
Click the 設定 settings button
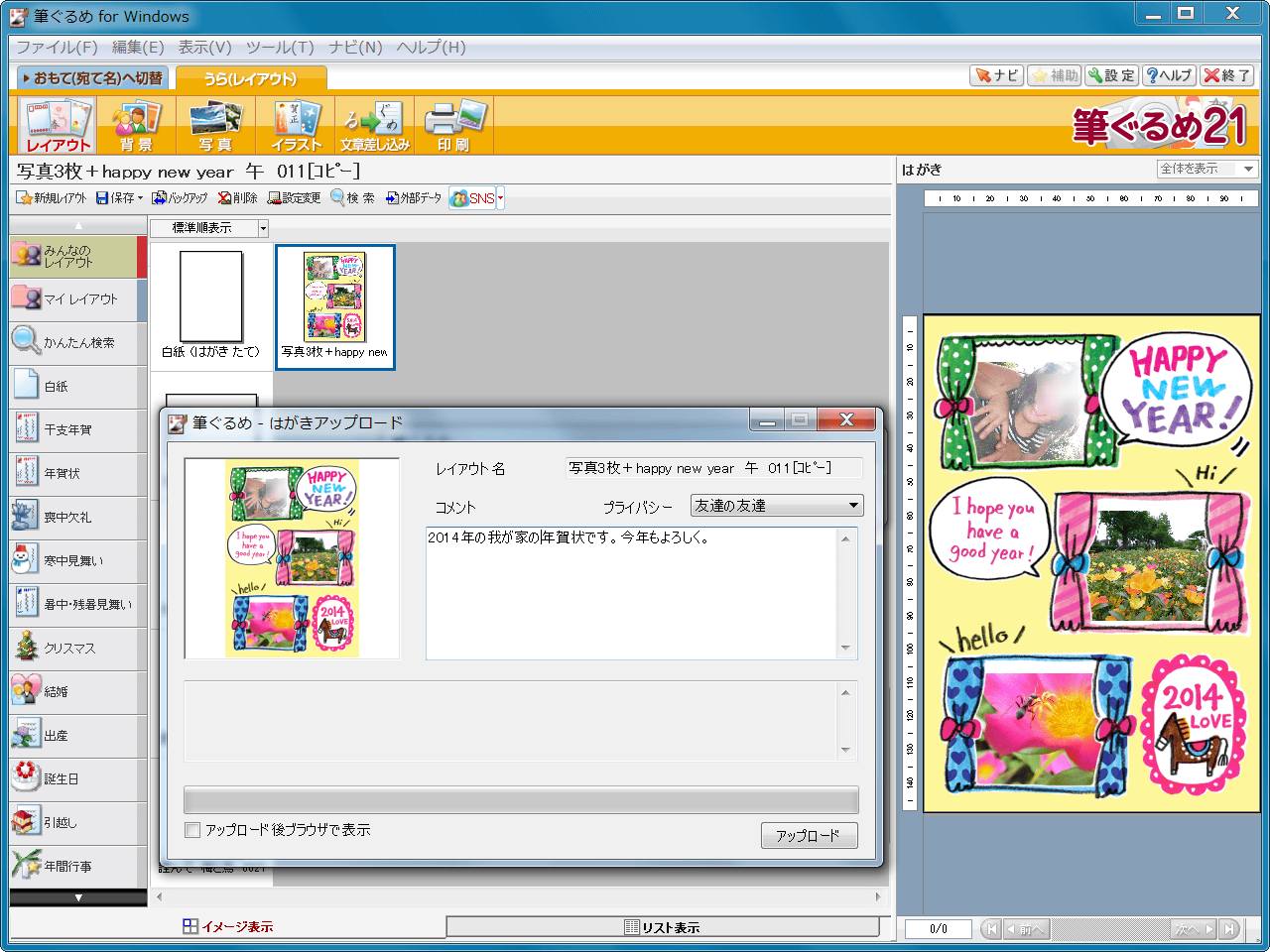(1111, 75)
